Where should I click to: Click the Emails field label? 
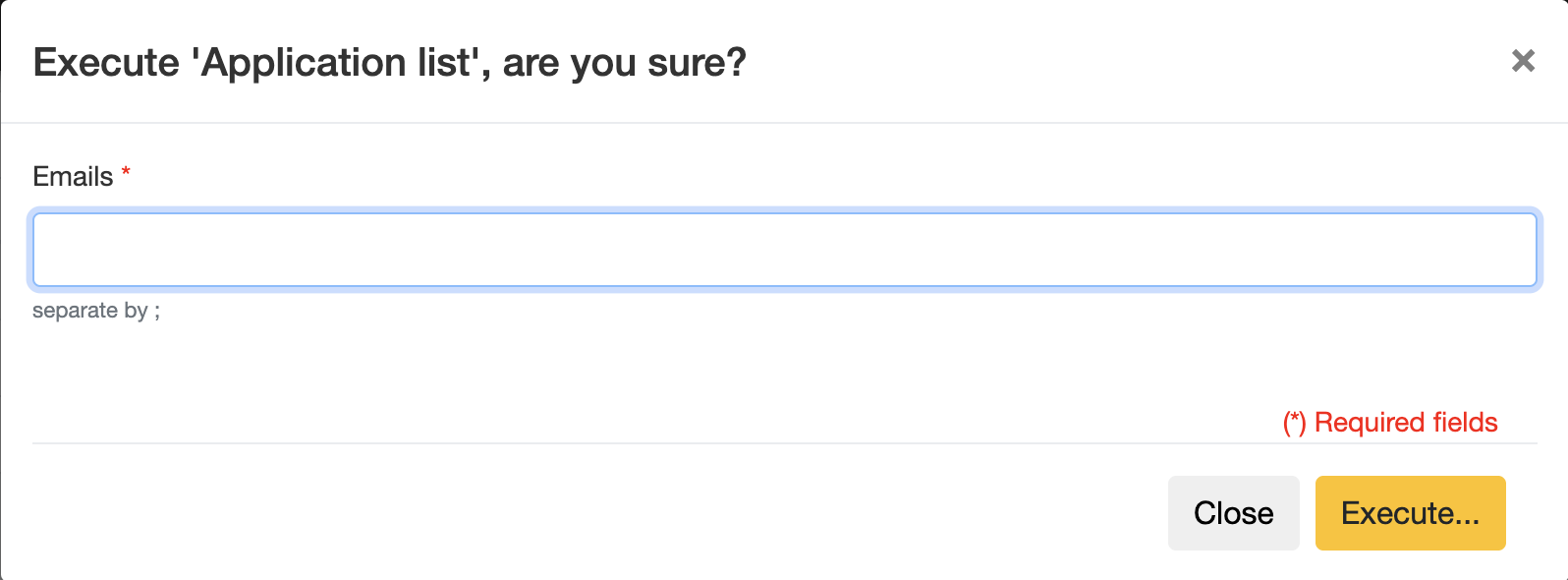pos(73,177)
